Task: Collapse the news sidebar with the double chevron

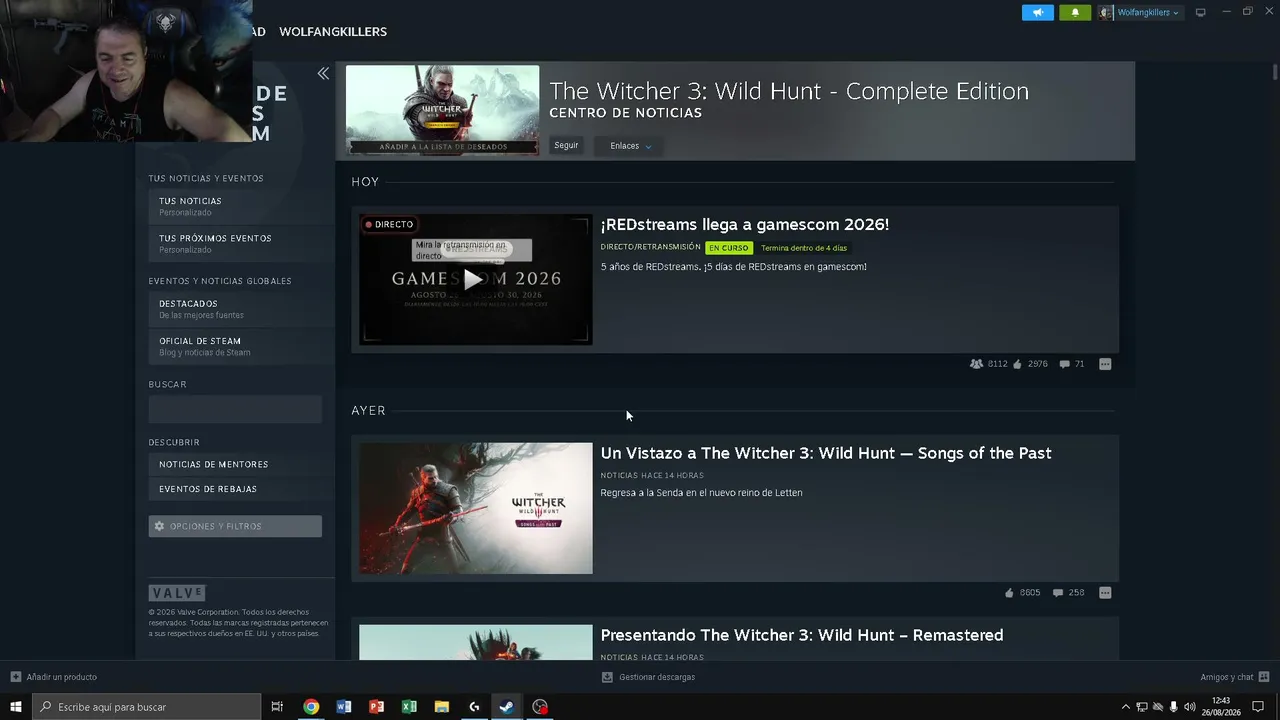Action: click(323, 73)
